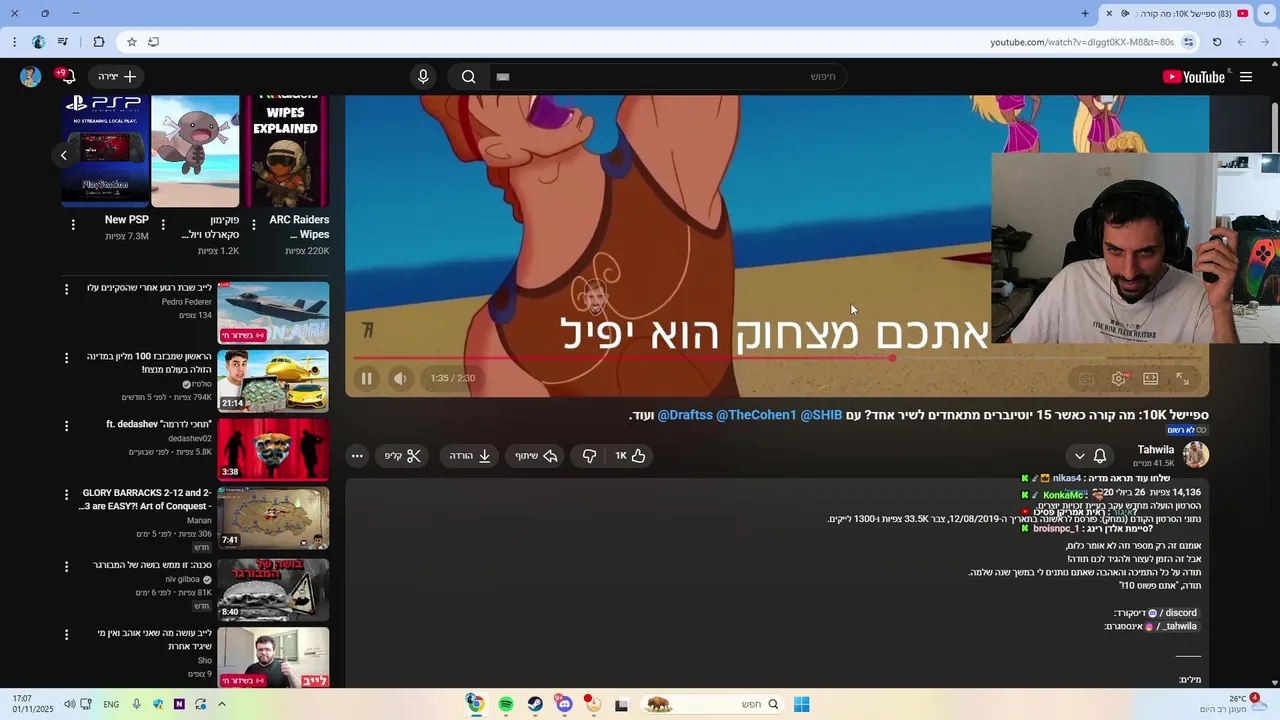Open options for Pedro Federer live video
The width and height of the screenshot is (1280, 720).
[x=66, y=289]
